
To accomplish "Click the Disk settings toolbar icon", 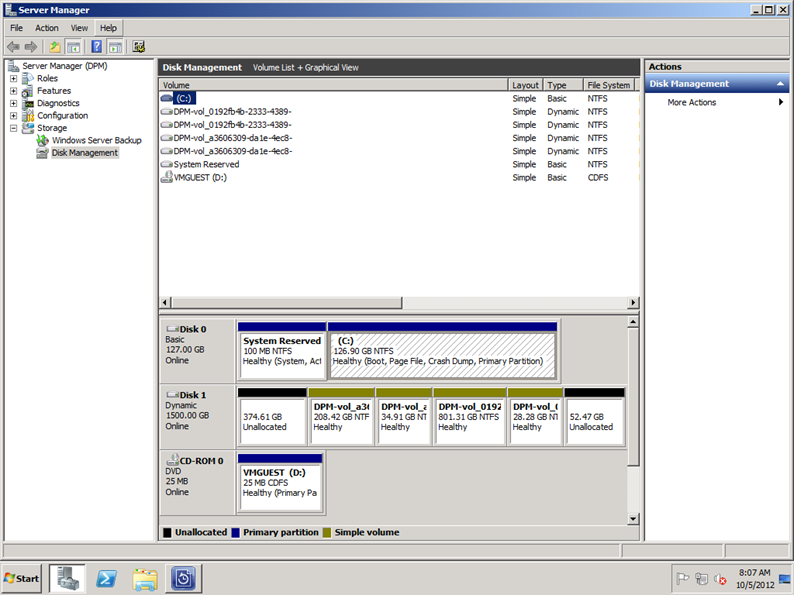I will tap(139, 47).
